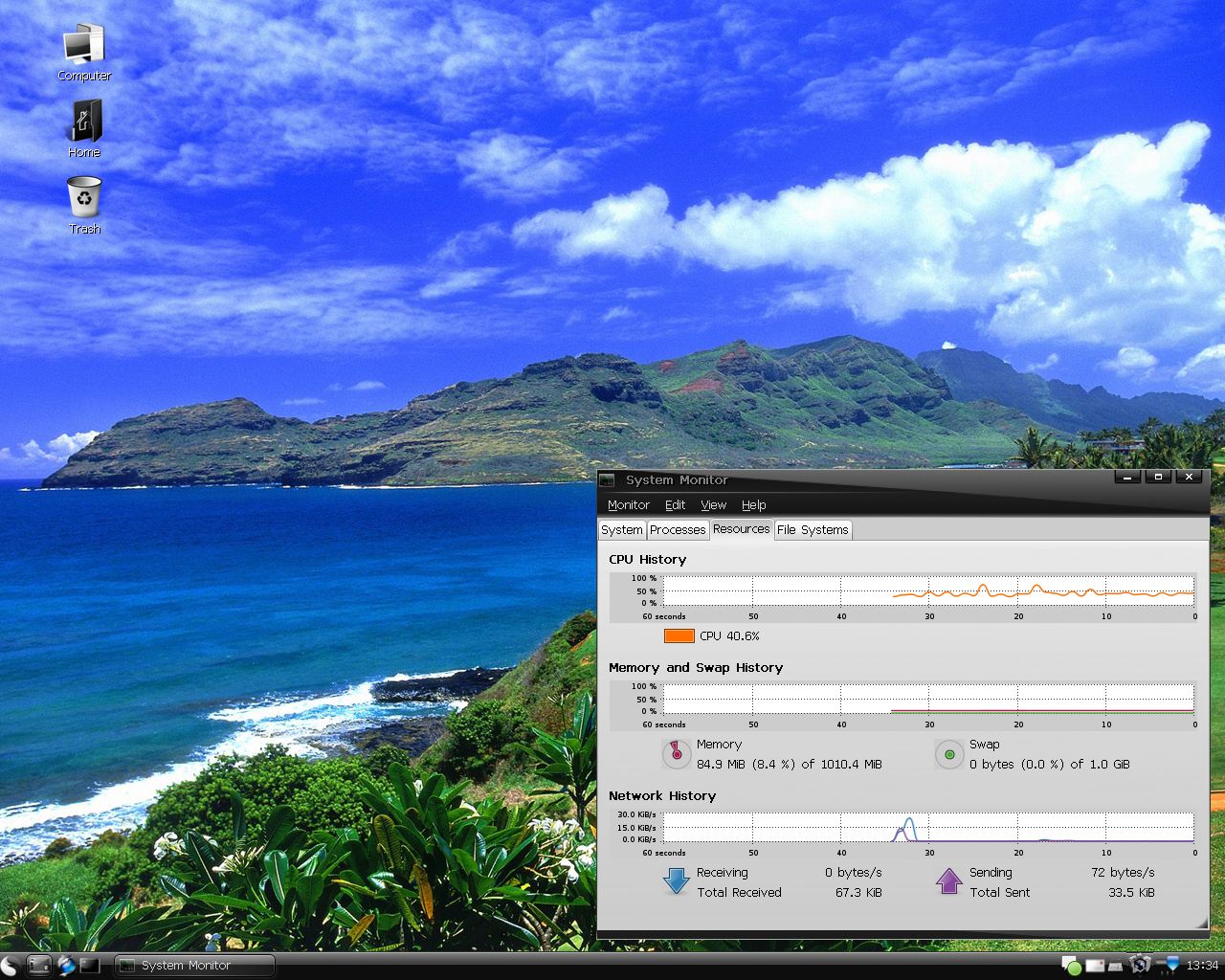Click the globe shield tray icon

click(x=1140, y=965)
